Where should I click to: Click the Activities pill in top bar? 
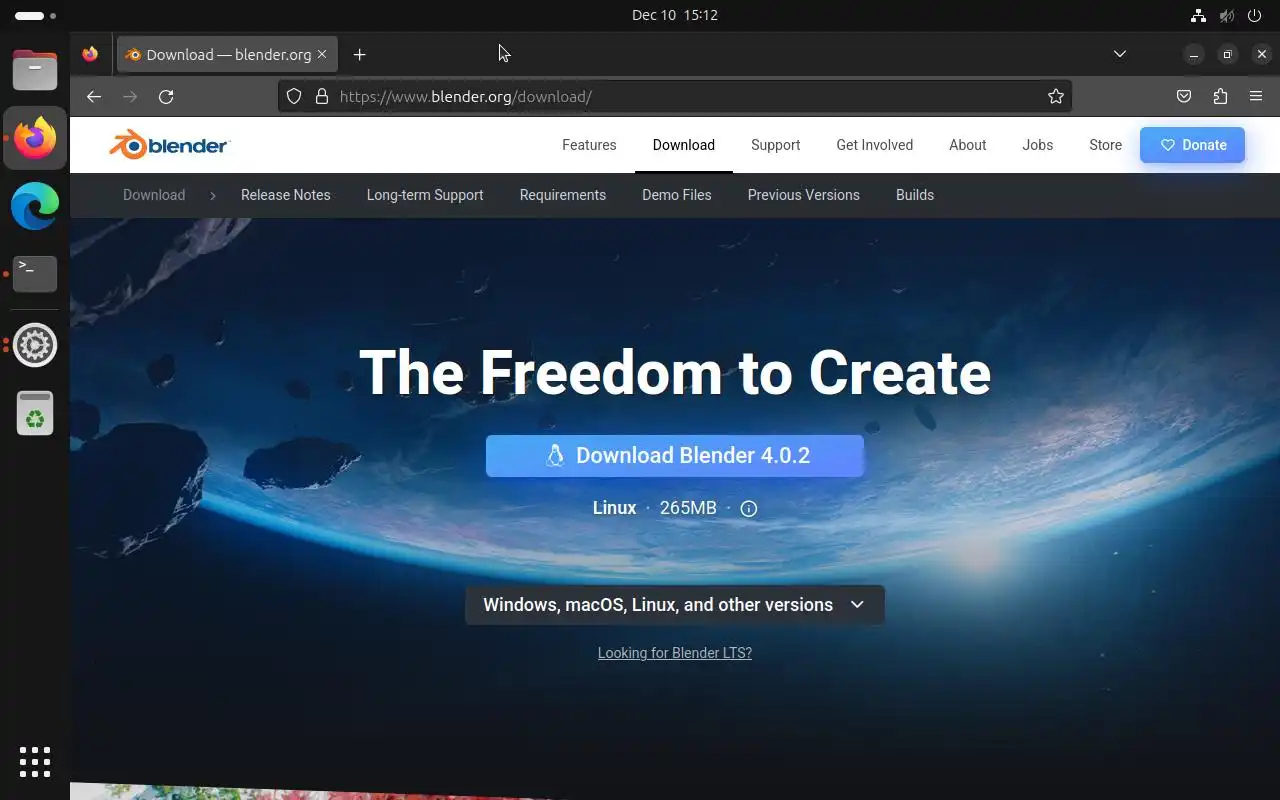36,15
